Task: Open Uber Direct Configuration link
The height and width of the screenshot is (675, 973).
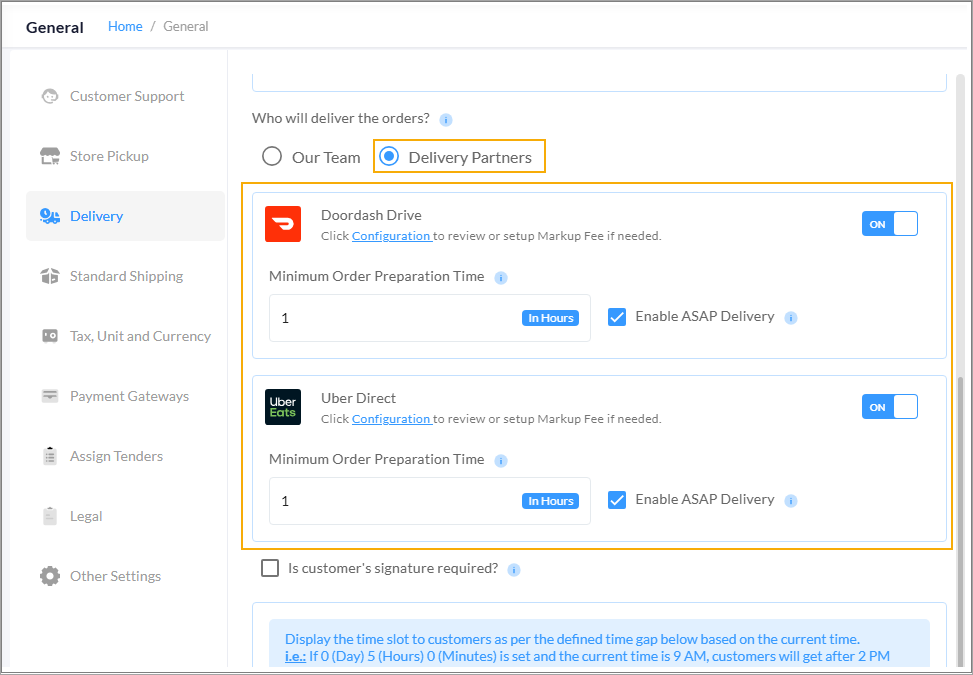Action: pos(390,419)
